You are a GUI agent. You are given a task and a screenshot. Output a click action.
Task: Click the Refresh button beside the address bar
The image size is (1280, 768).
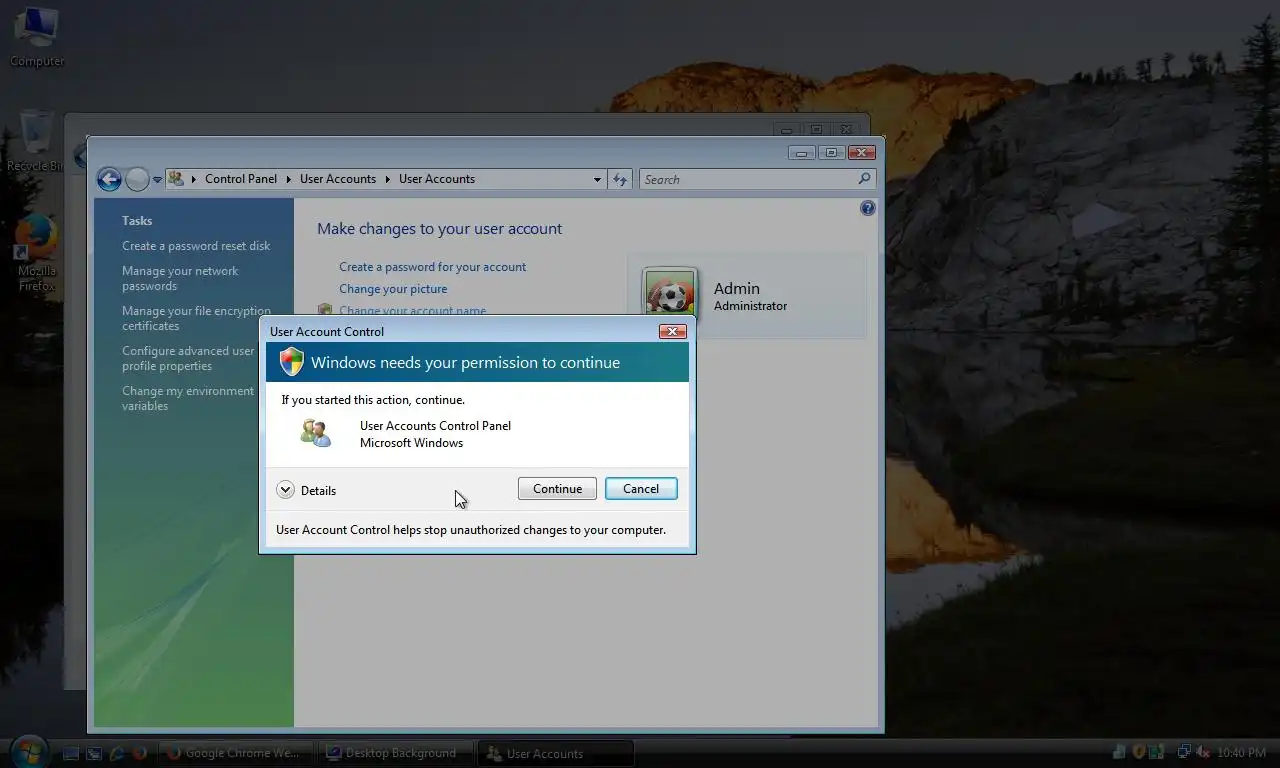tap(620, 179)
